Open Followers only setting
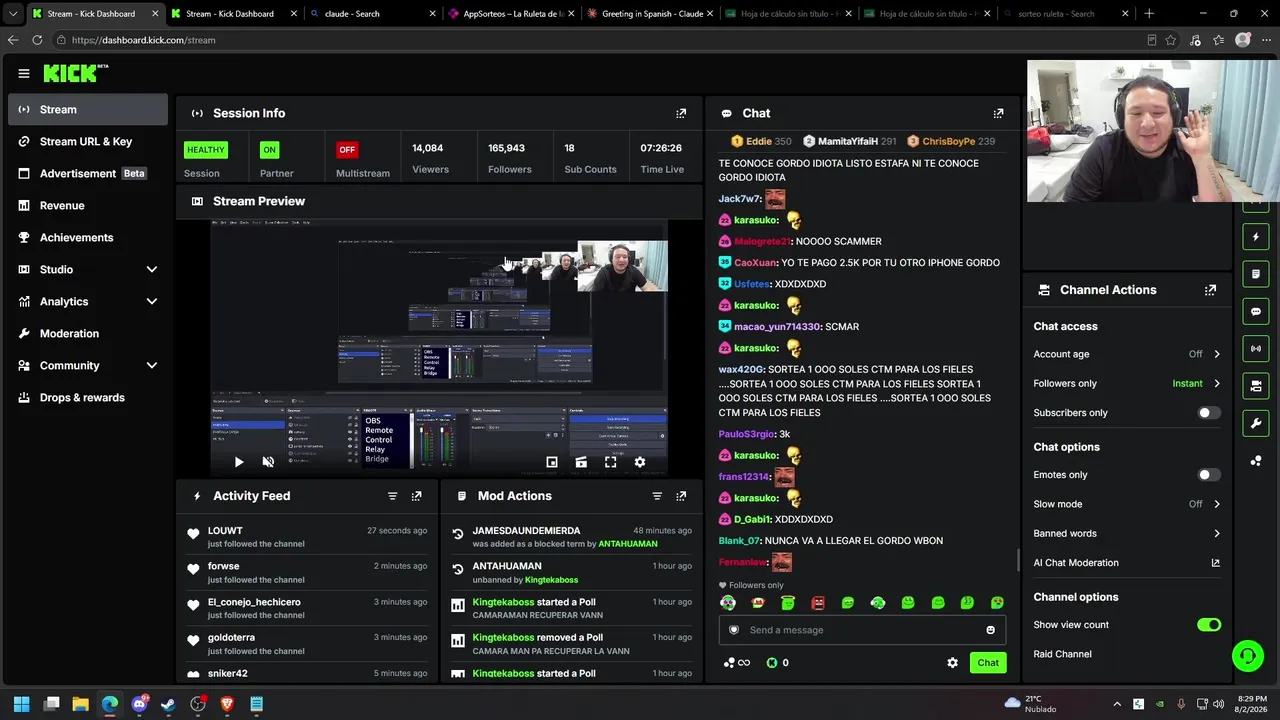 [x=1127, y=383]
